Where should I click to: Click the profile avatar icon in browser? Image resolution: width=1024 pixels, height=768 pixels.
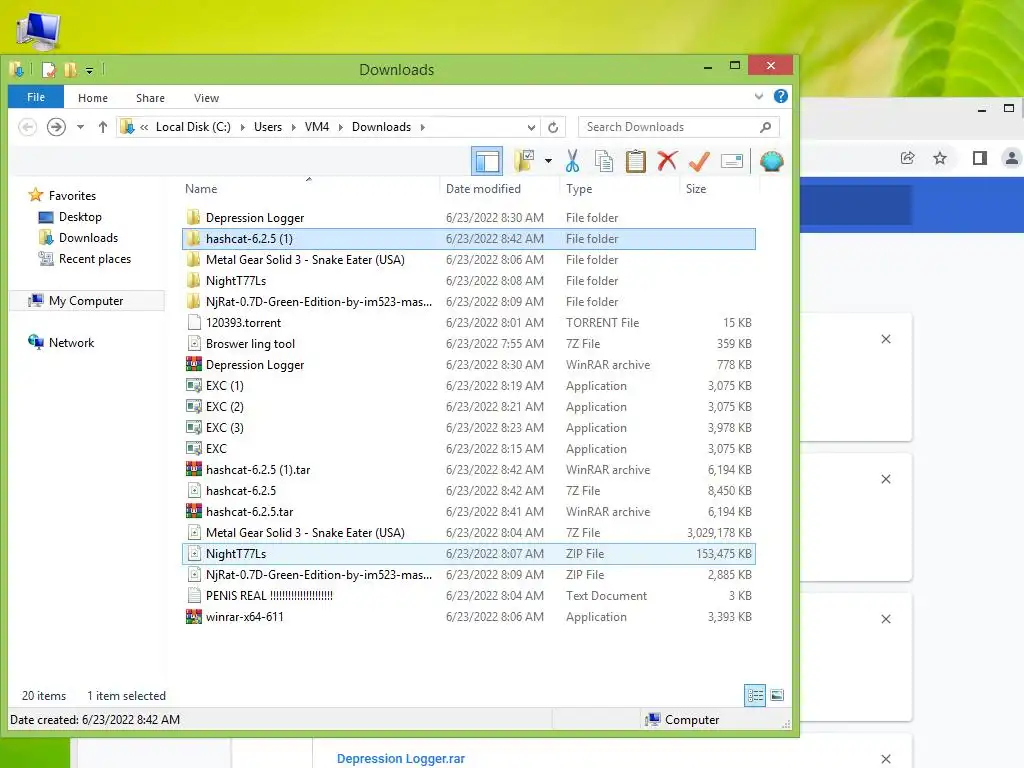[x=1012, y=158]
